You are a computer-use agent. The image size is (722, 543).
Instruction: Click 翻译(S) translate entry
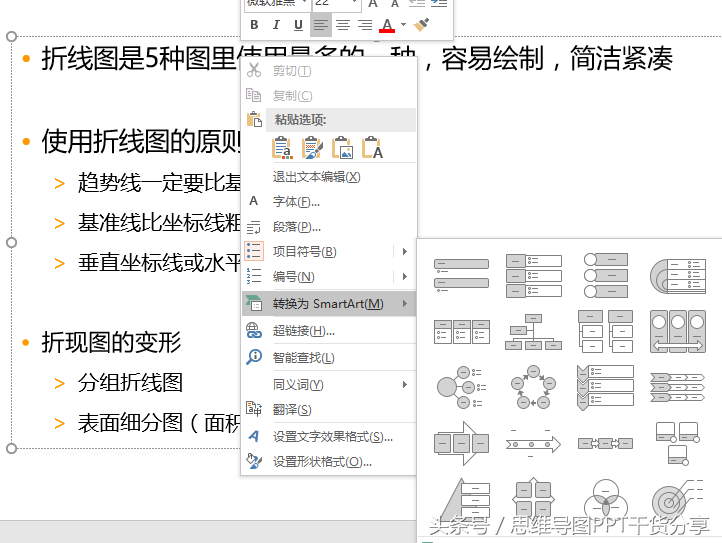329,409
